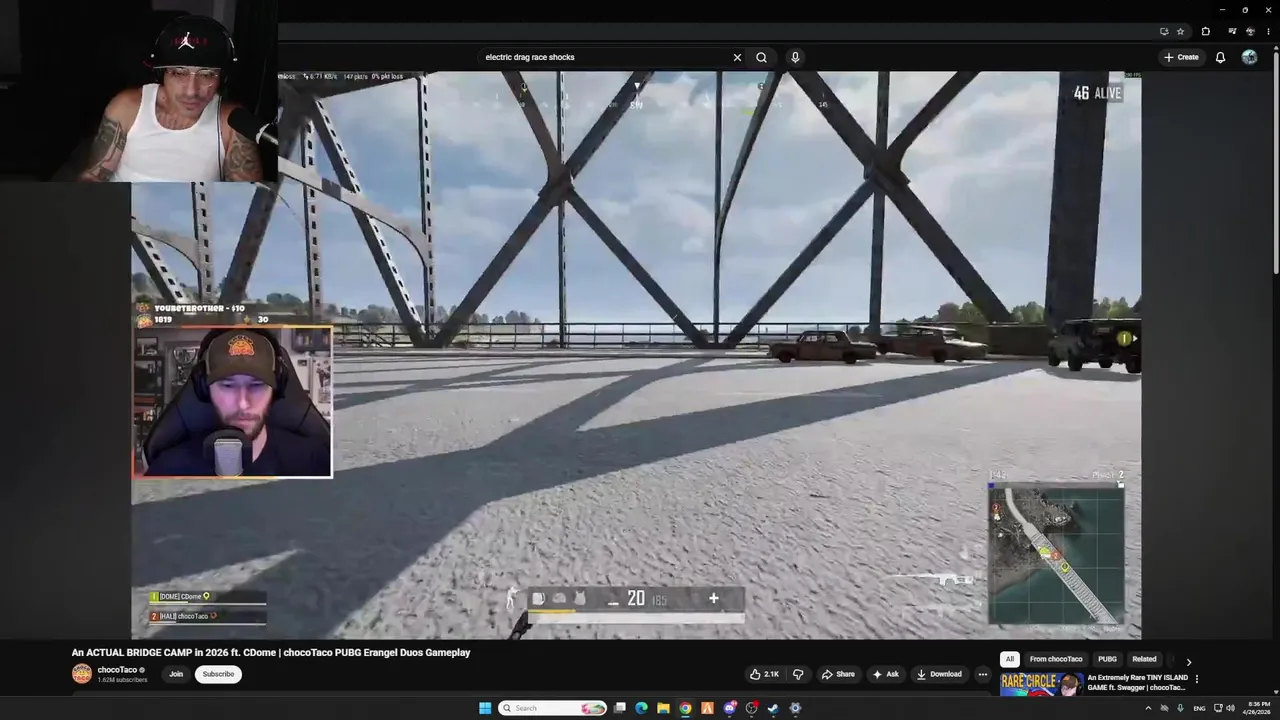Share this video
The width and height of the screenshot is (1280, 720).
click(838, 674)
